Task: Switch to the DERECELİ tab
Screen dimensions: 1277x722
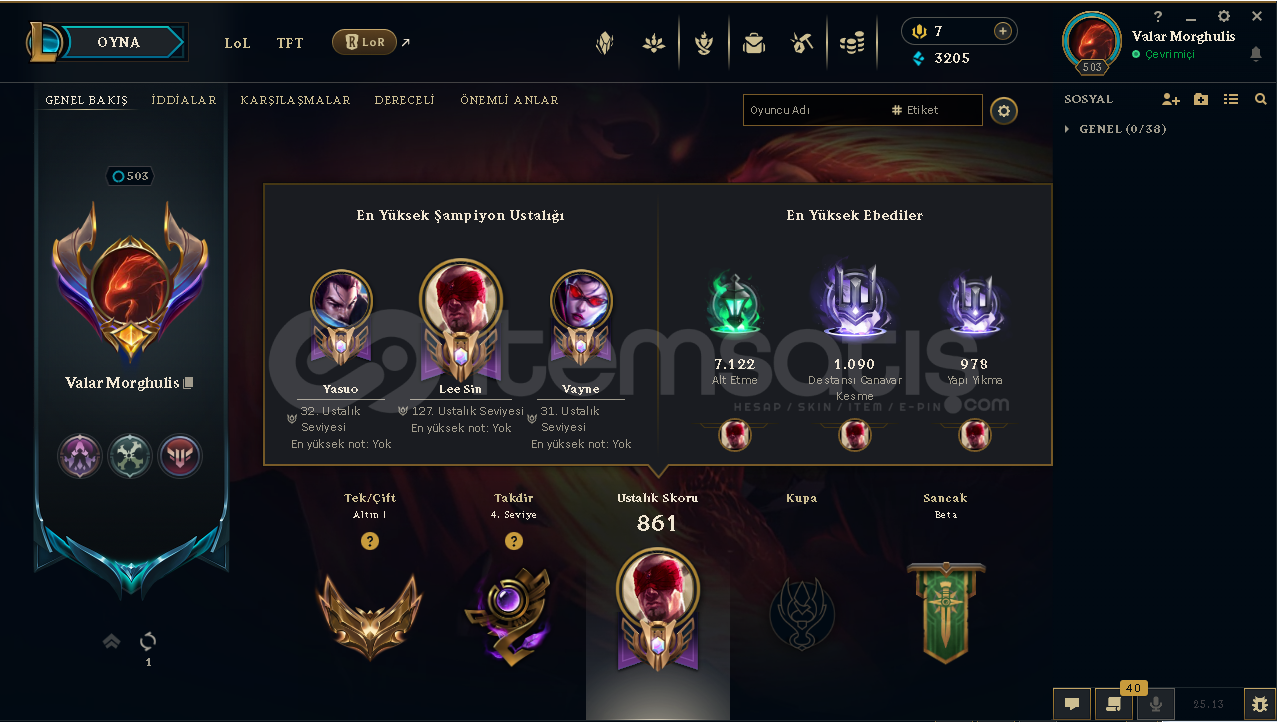Action: point(404,100)
